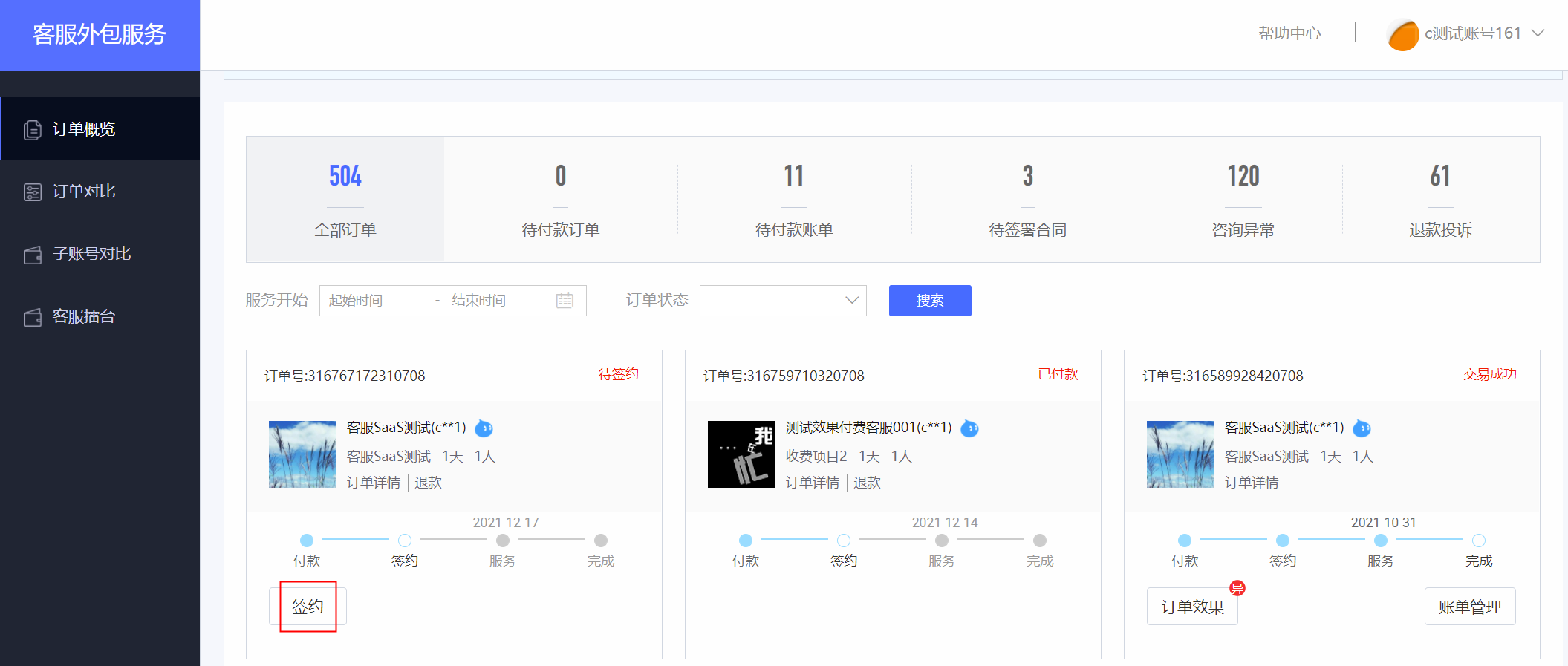Screen dimensions: 1568x666
Task: Click 退款 link for order 316767172310708
Action: 429,483
